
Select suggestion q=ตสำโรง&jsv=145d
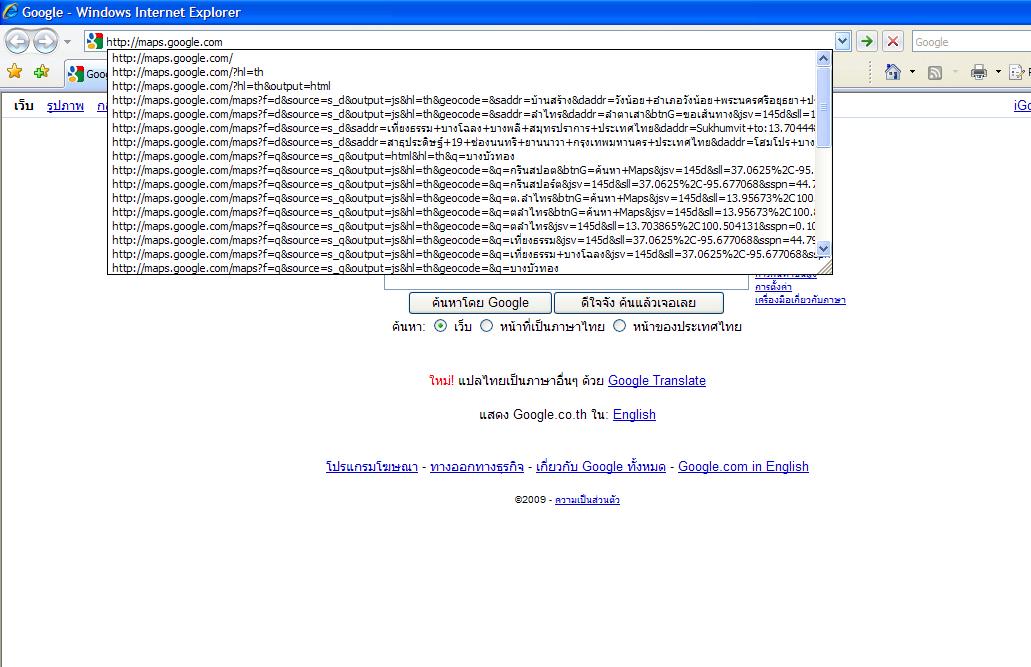click(461, 226)
